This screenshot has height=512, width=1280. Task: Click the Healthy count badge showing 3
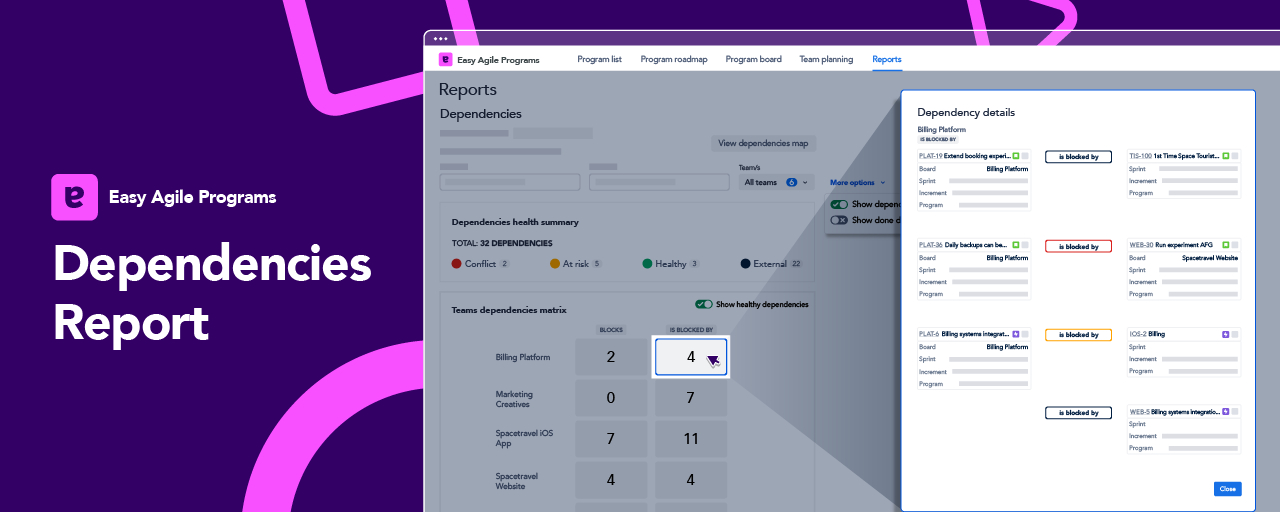[x=694, y=264]
